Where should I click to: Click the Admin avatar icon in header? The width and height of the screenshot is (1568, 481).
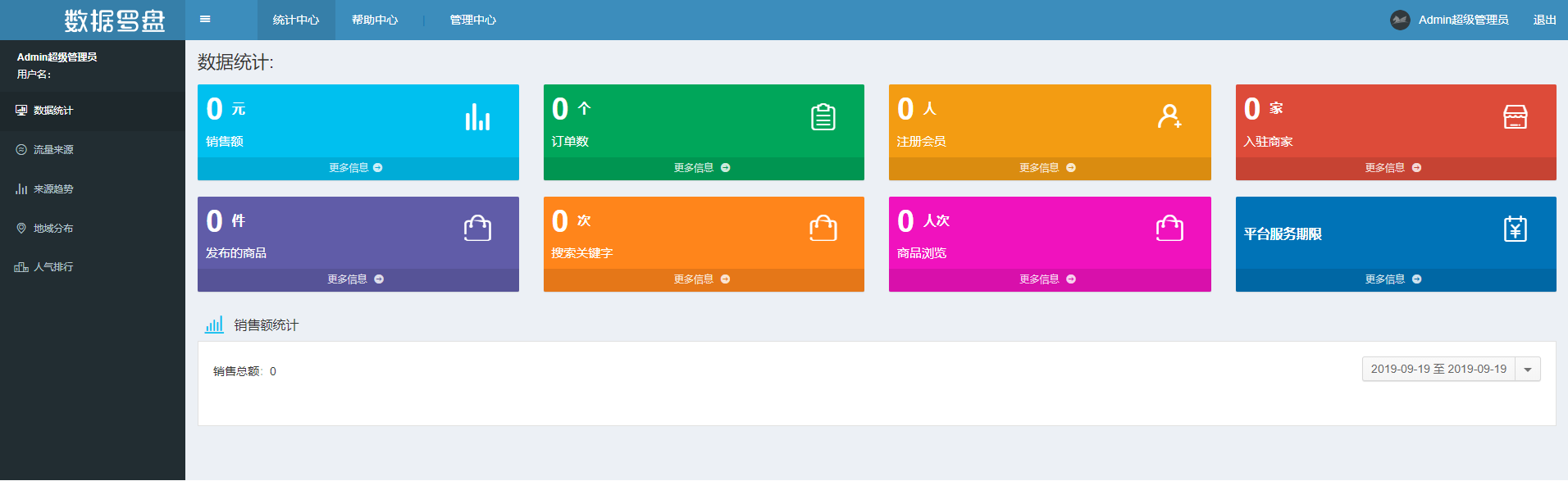pyautogui.click(x=1400, y=20)
